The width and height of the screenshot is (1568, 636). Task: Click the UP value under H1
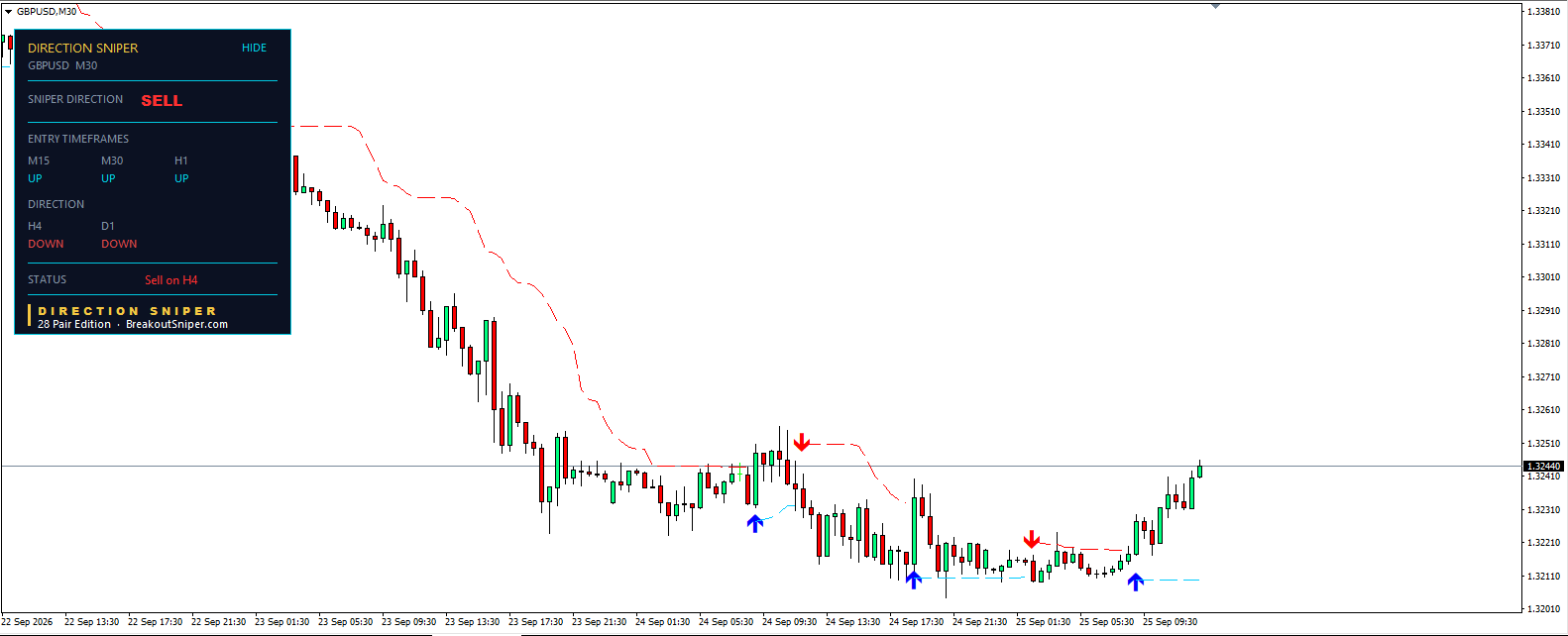181,178
